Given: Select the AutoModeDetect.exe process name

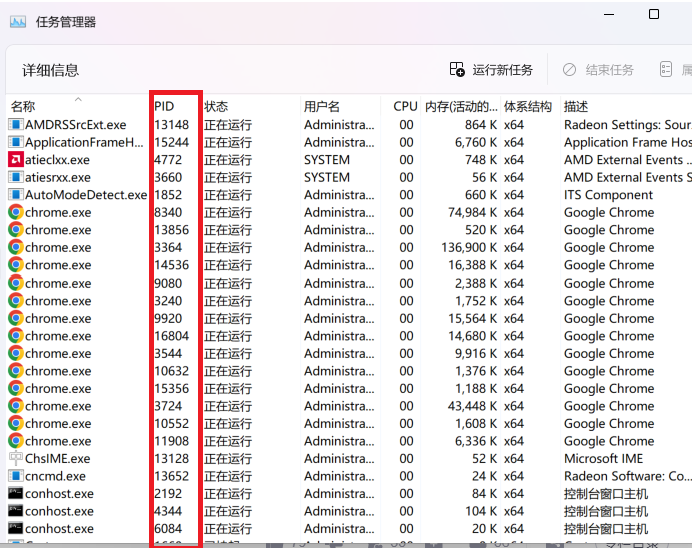Looking at the screenshot, I should (x=86, y=195).
